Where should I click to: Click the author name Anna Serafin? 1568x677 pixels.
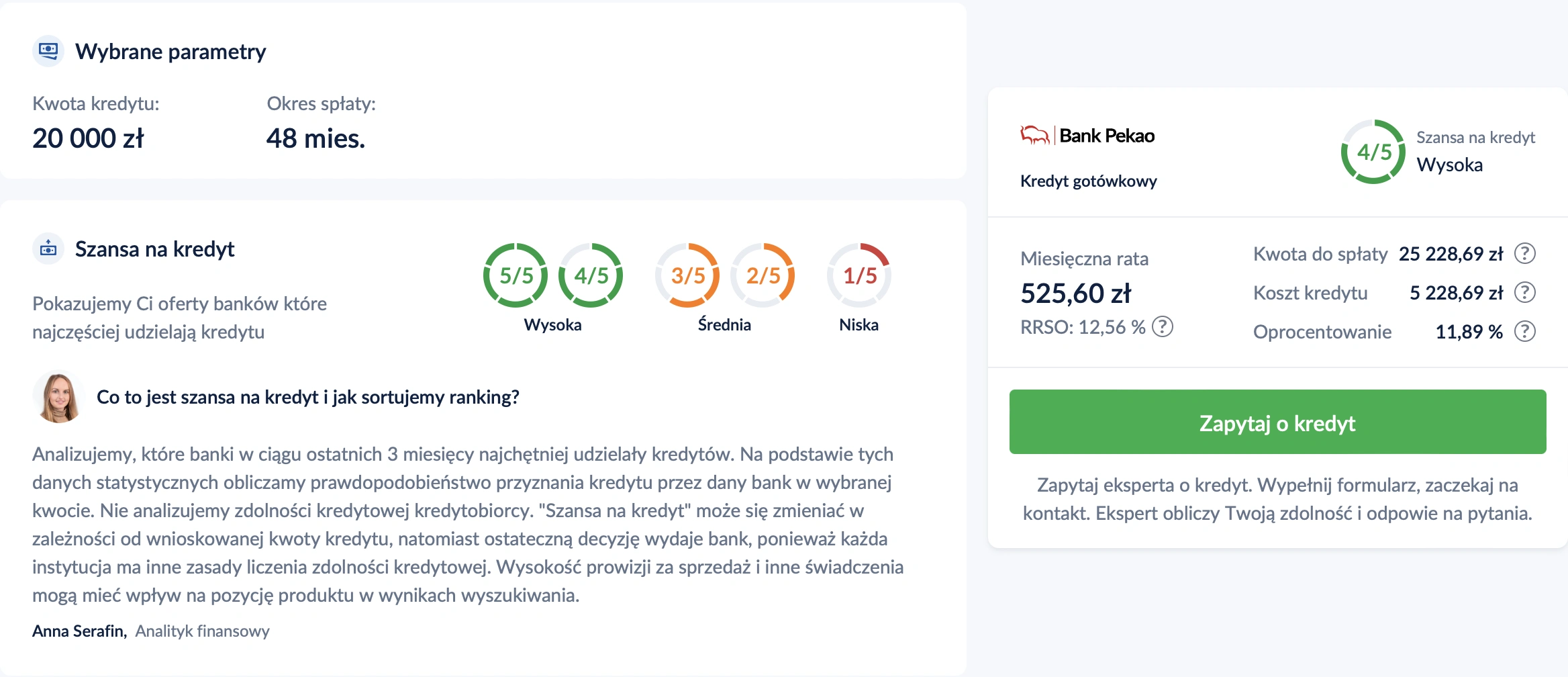(x=79, y=631)
